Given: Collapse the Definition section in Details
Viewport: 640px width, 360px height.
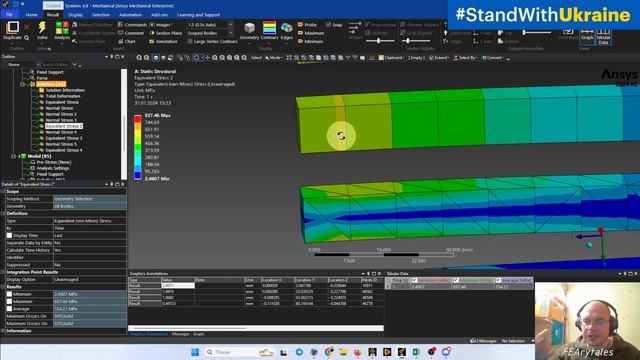Looking at the screenshot, I should [3, 213].
